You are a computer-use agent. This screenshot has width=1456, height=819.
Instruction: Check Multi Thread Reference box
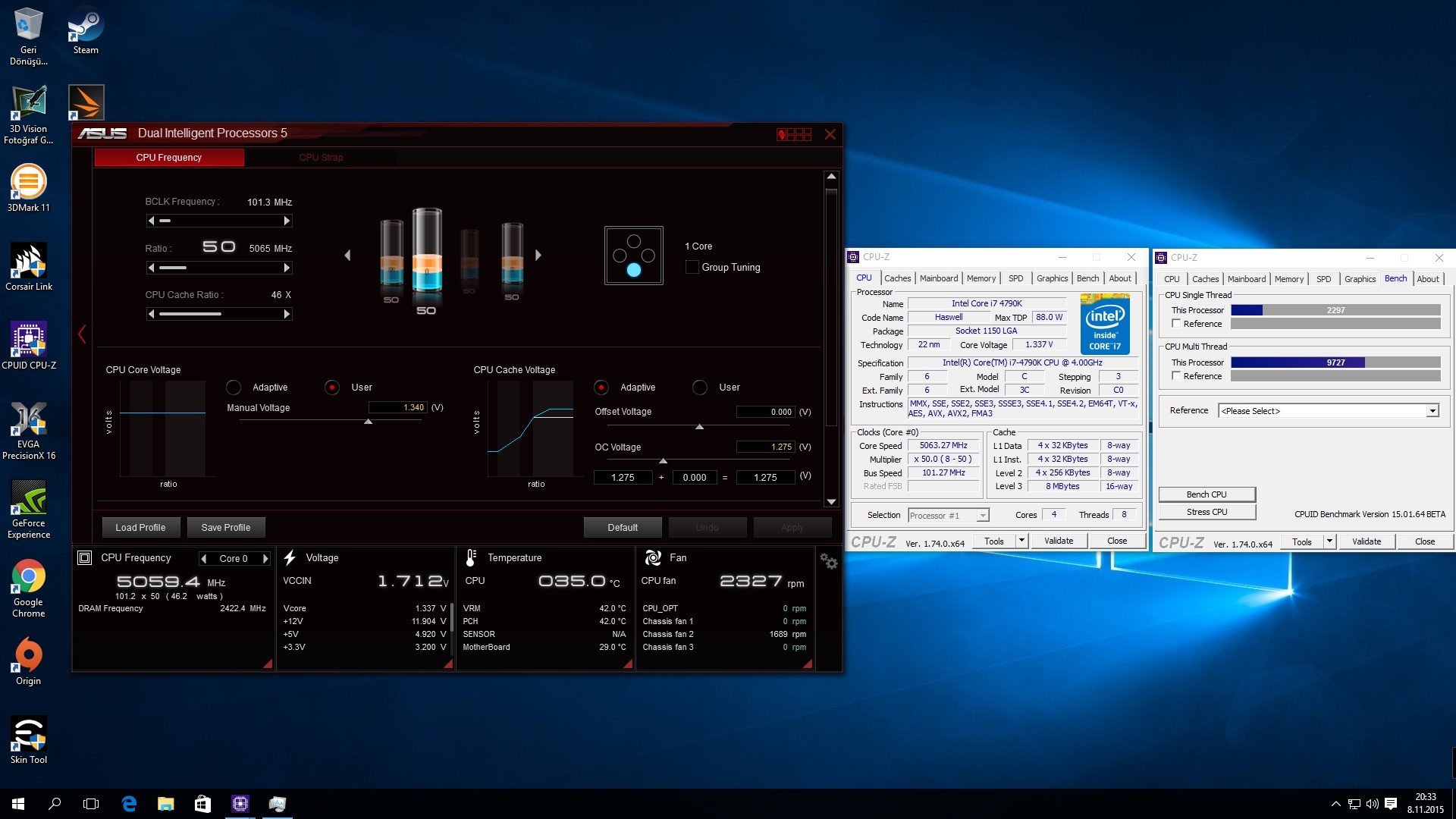tap(1176, 376)
